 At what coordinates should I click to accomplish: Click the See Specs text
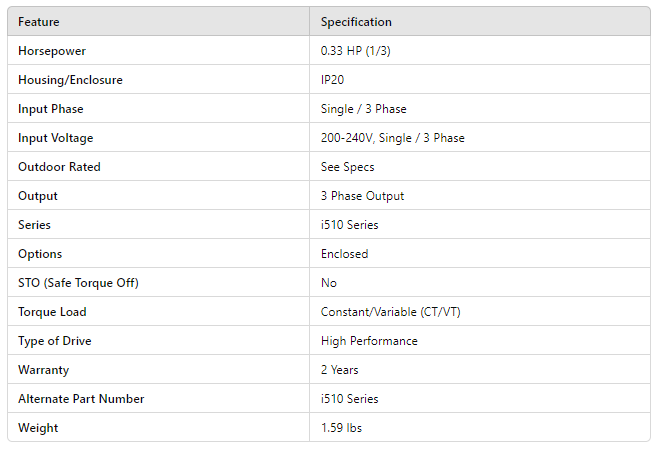point(347,167)
